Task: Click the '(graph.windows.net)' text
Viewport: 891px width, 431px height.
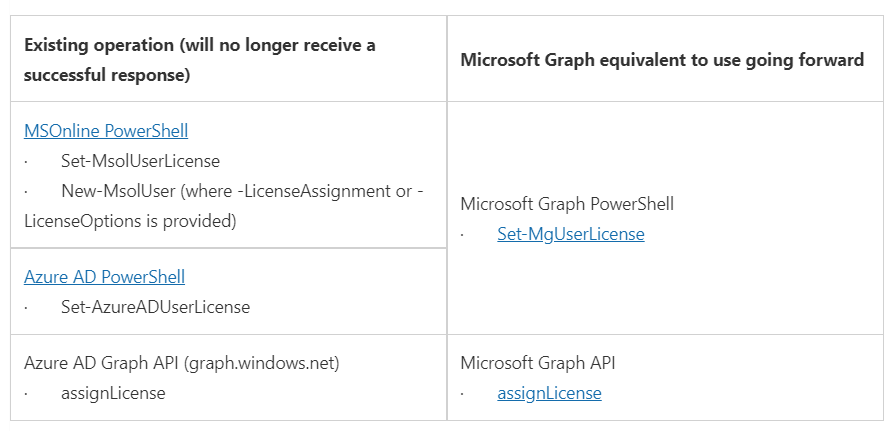Action: 261,363
